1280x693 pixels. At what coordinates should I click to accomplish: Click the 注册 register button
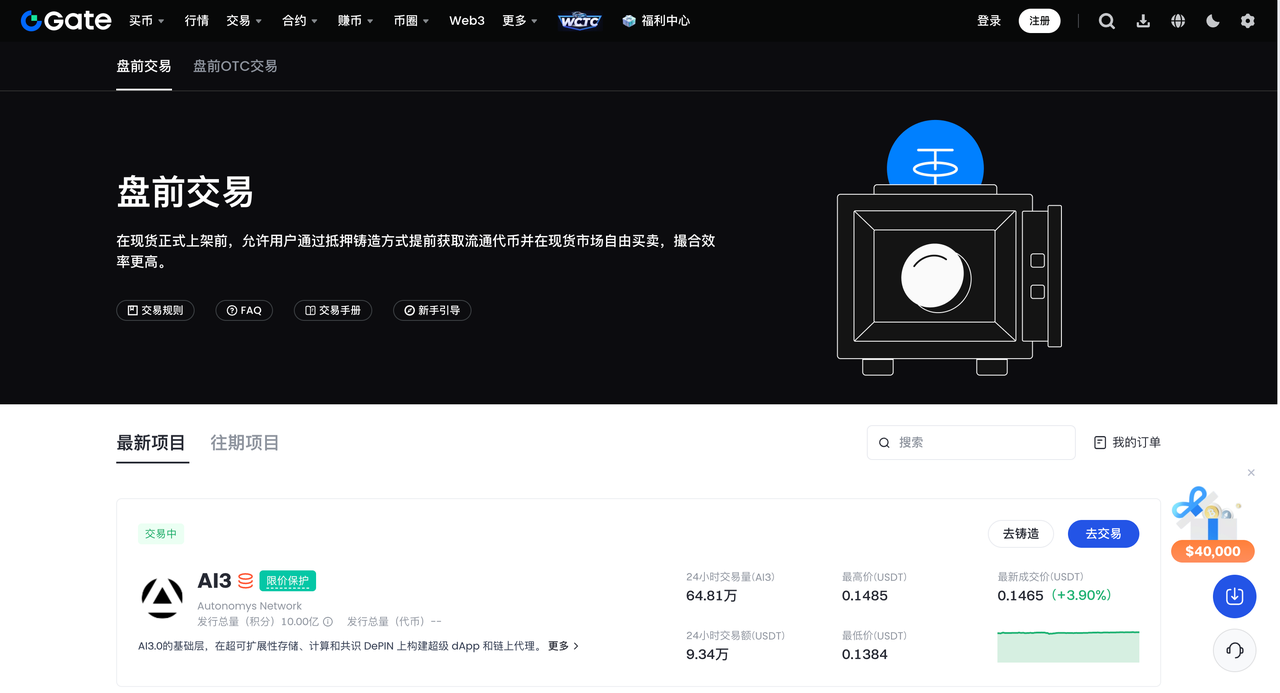[1039, 21]
